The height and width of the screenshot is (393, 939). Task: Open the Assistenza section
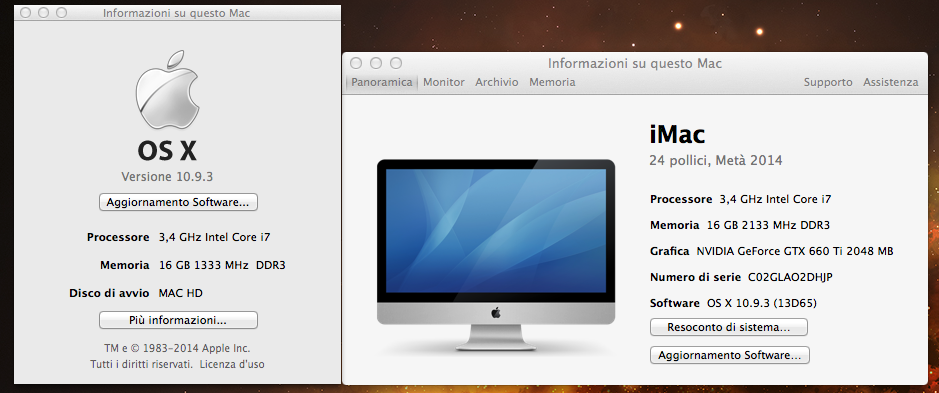point(890,82)
